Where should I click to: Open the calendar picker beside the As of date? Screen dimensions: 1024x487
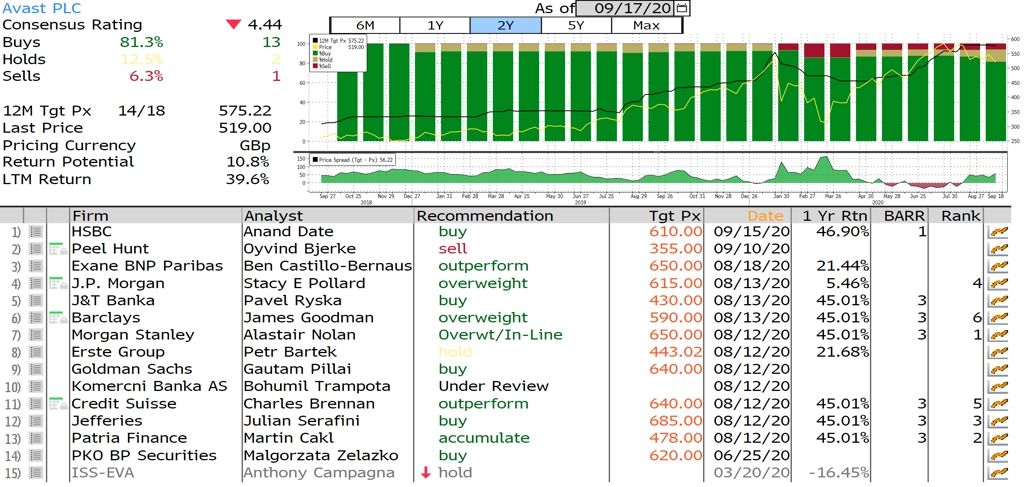tap(682, 8)
